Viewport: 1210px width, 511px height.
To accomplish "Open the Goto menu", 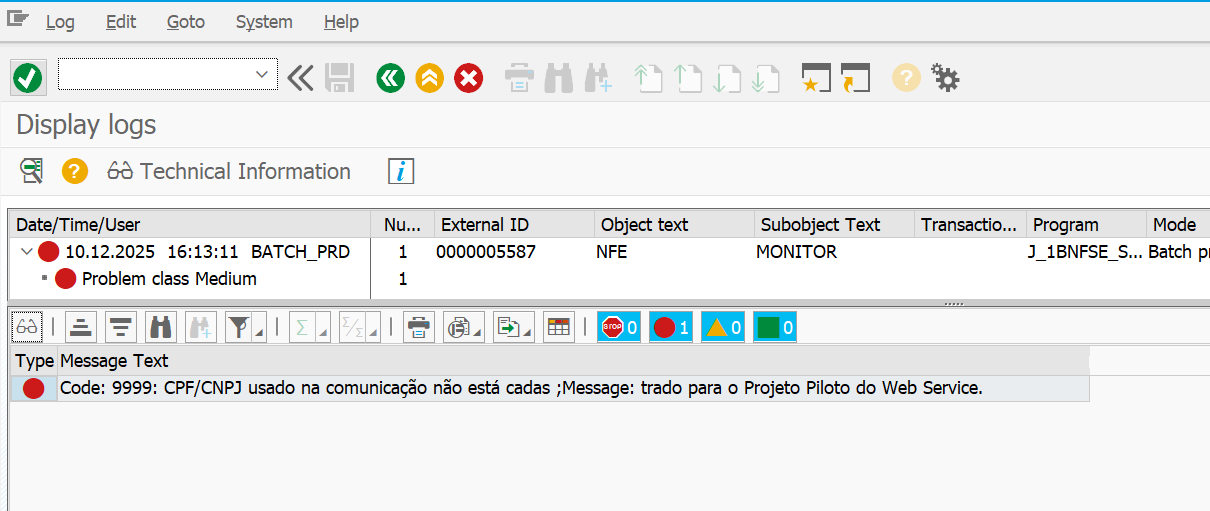I will 185,21.
